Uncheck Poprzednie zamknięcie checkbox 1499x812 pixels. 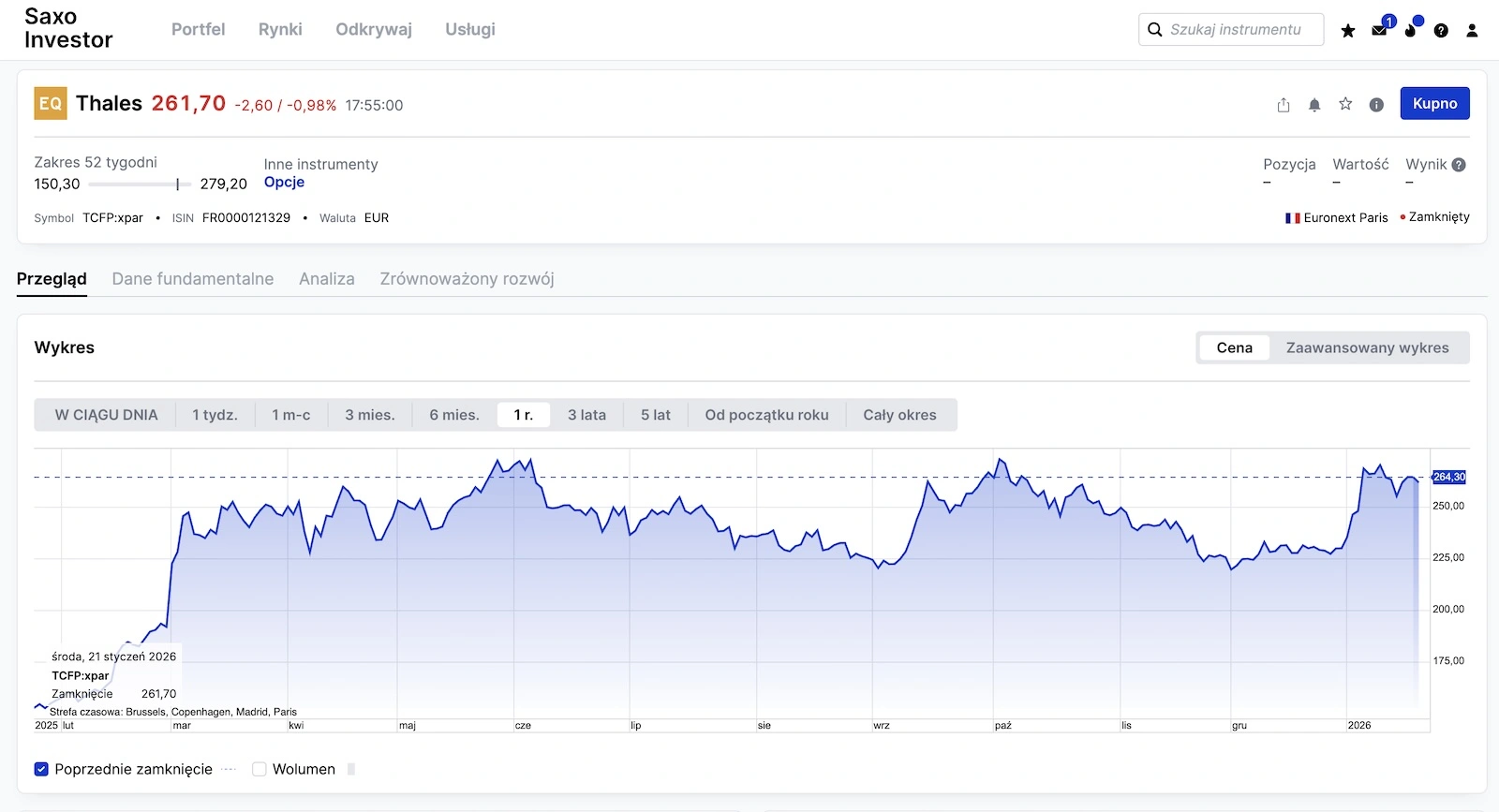coord(41,769)
